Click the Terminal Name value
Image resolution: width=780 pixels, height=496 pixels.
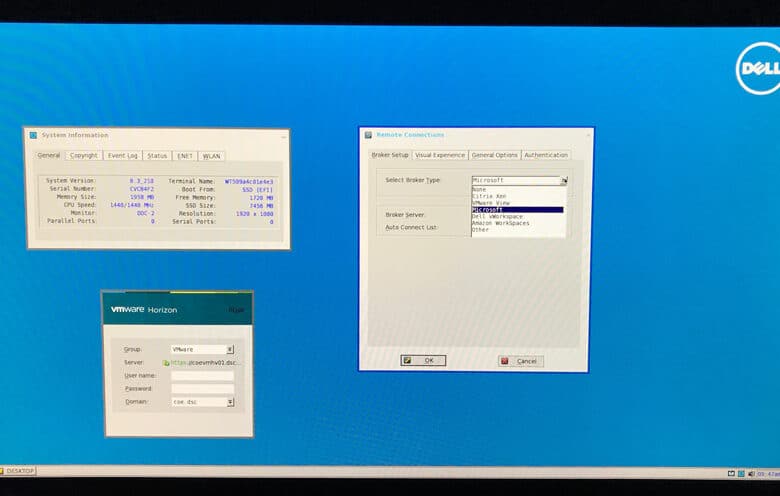click(x=249, y=182)
